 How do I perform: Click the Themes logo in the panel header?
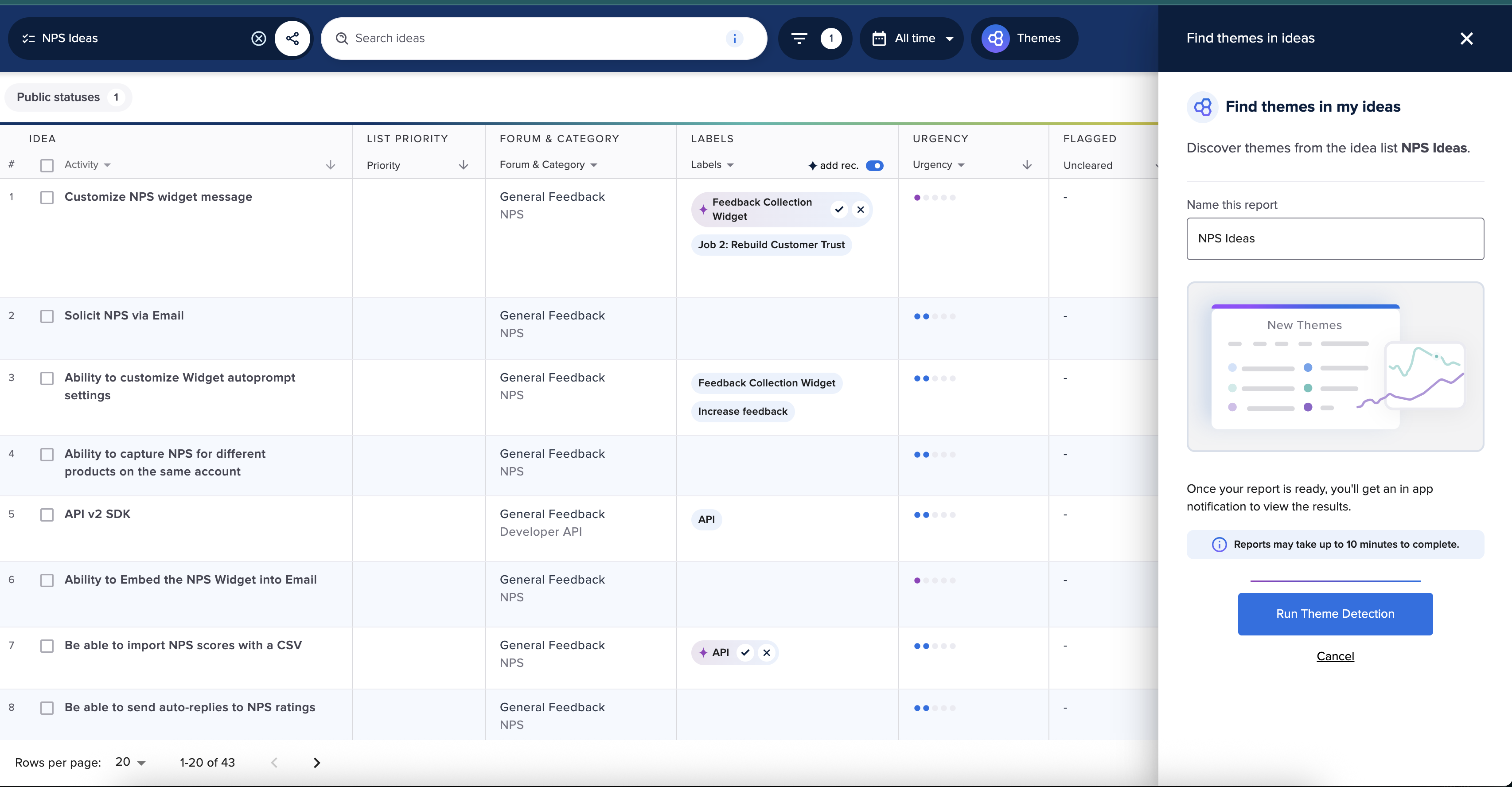[x=1203, y=107]
